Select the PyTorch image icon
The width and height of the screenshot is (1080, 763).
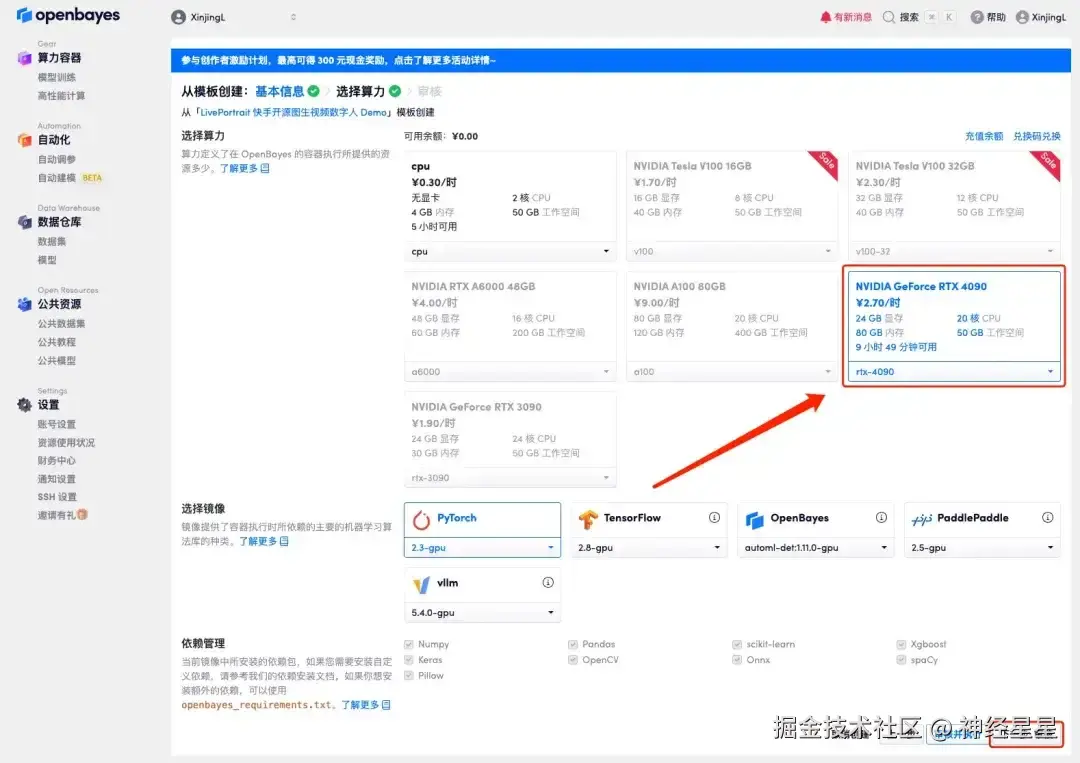pos(422,520)
